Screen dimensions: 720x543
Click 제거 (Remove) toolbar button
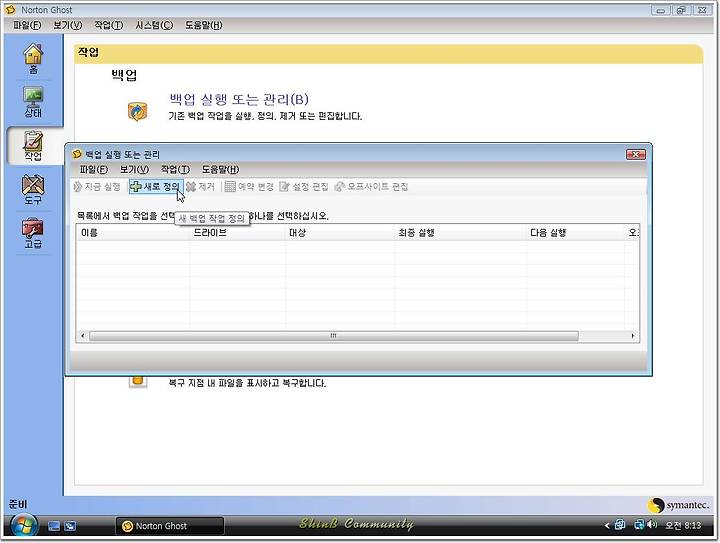pyautogui.click(x=200, y=186)
